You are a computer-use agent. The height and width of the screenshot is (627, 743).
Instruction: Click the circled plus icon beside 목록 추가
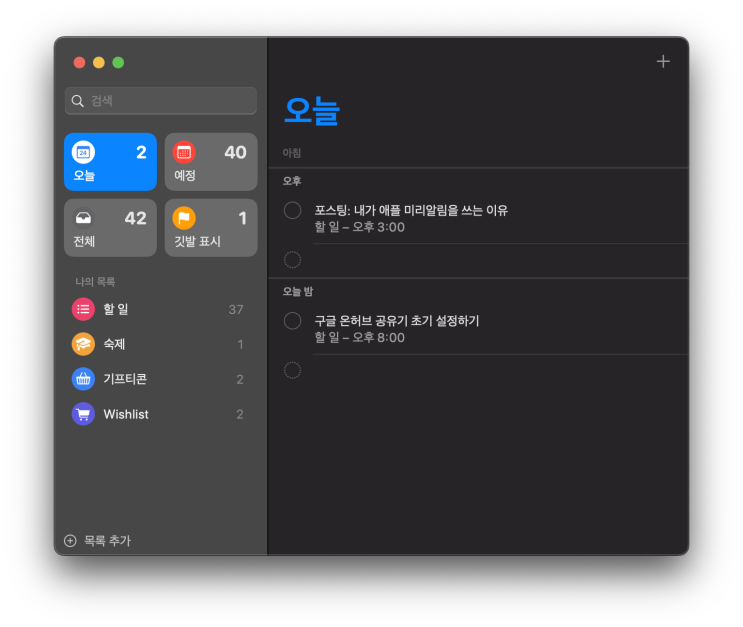[70, 541]
